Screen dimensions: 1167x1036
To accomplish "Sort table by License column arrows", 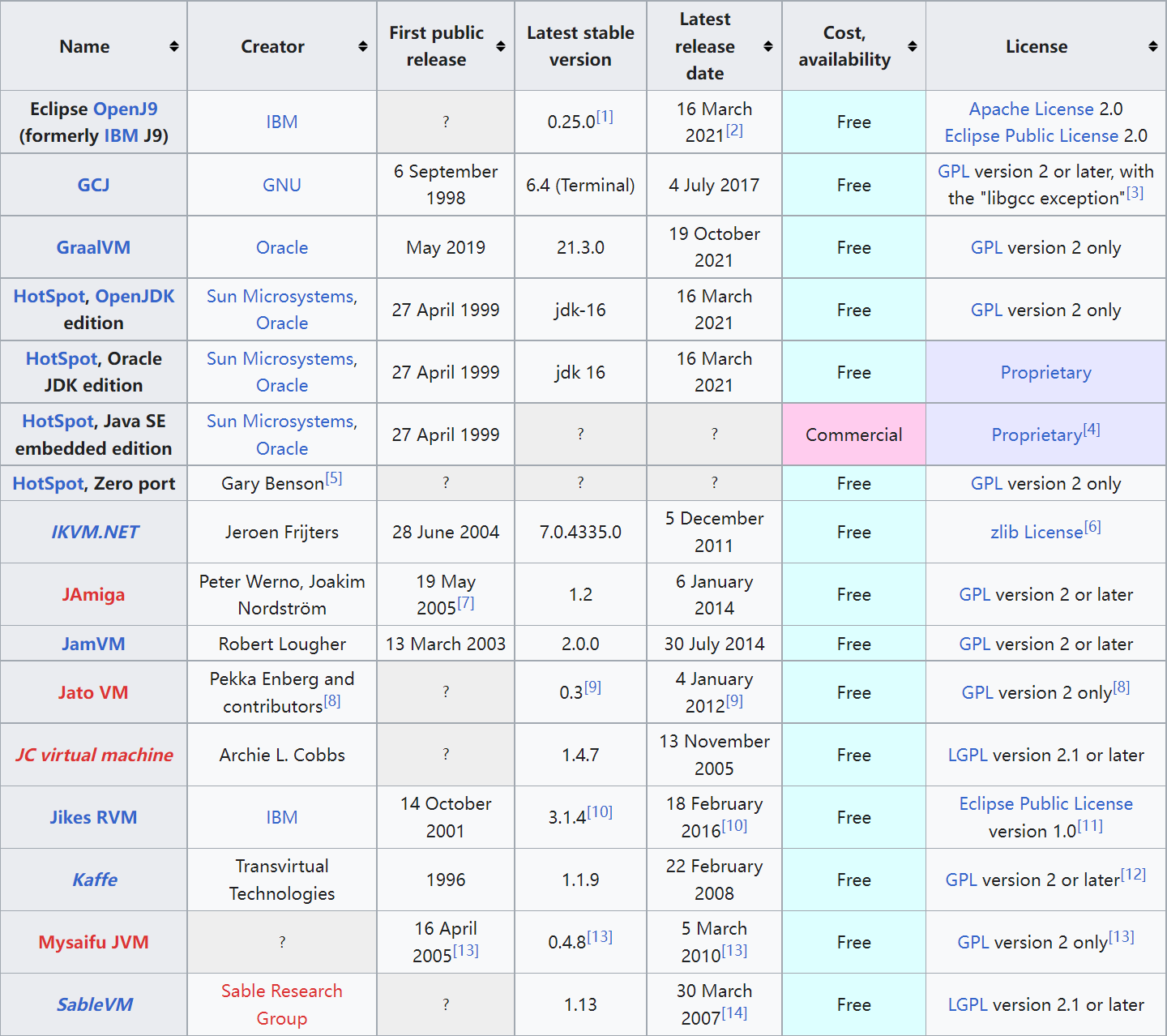I will point(1153,46).
